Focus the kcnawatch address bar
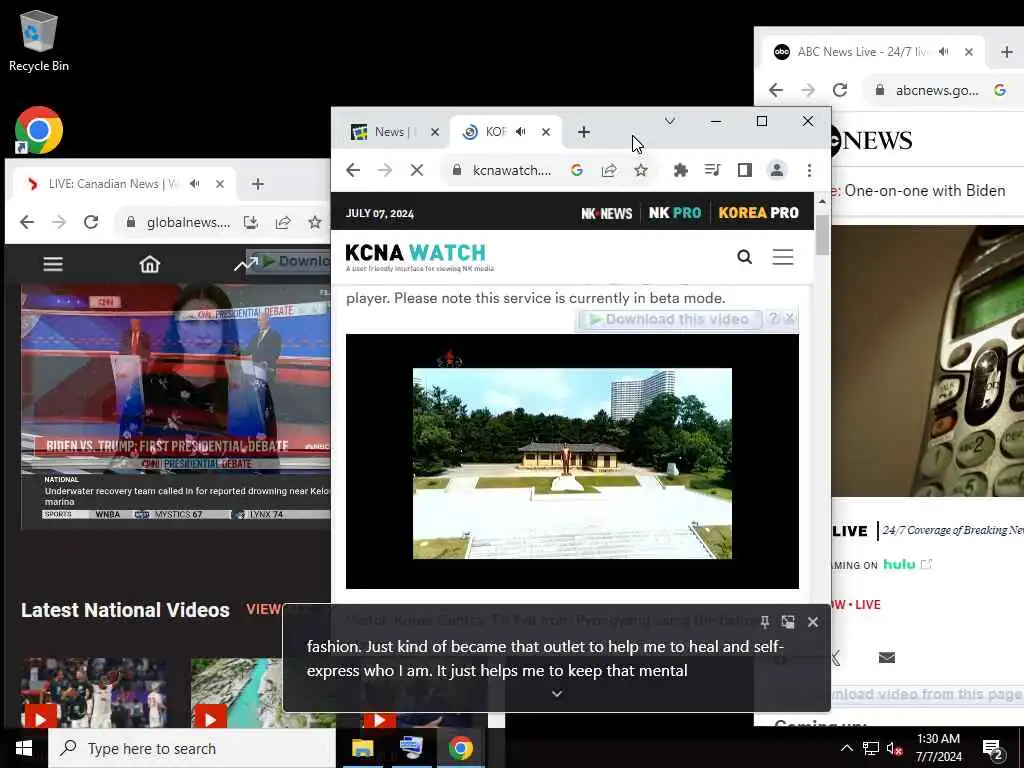 [x=512, y=170]
